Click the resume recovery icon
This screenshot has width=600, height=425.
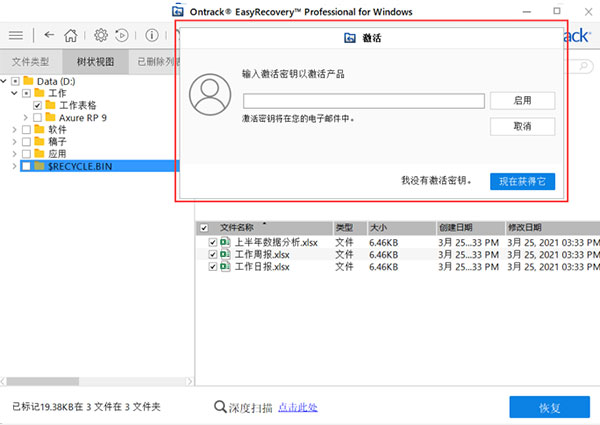point(122,35)
